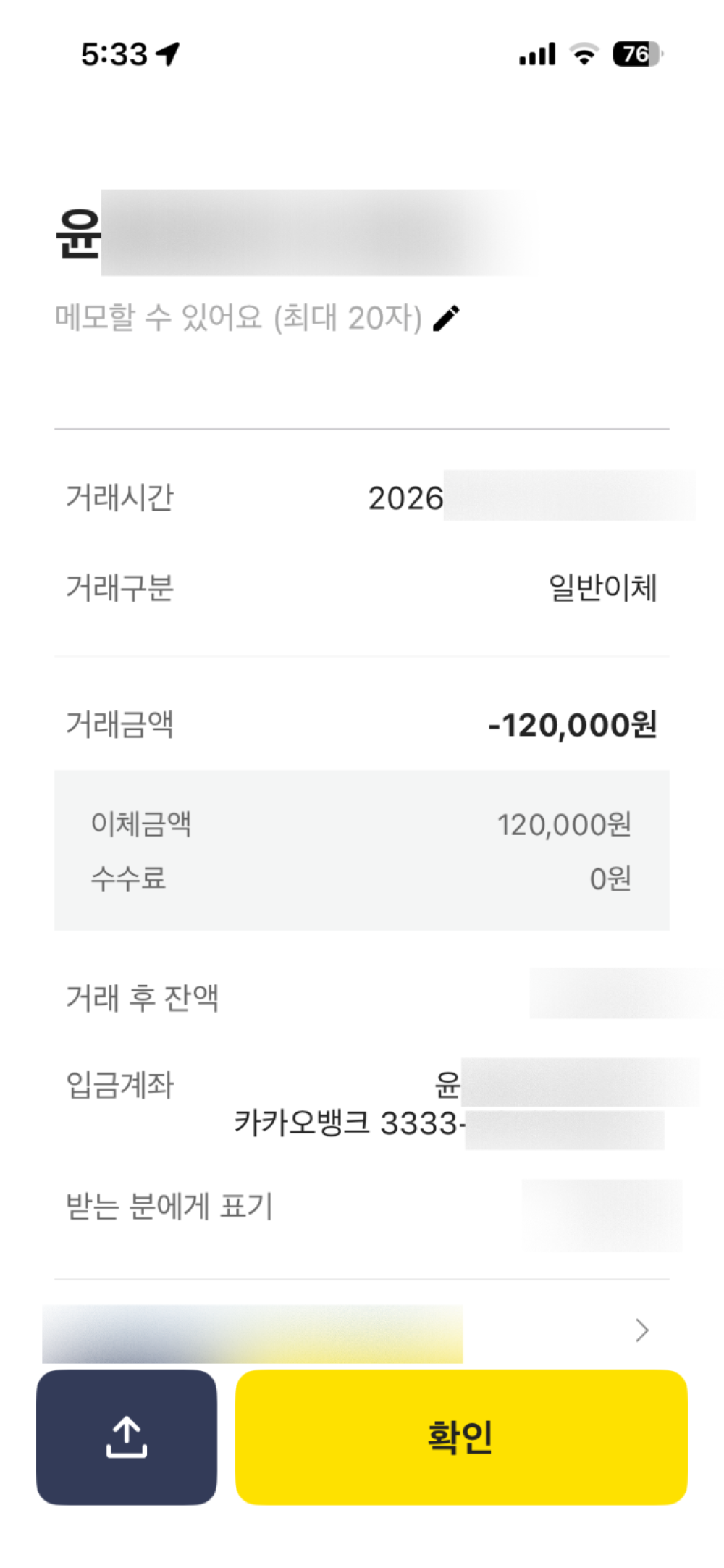Tap the recipient name title 윤
Image resolution: width=724 pixels, height=1568 pixels.
point(78,232)
